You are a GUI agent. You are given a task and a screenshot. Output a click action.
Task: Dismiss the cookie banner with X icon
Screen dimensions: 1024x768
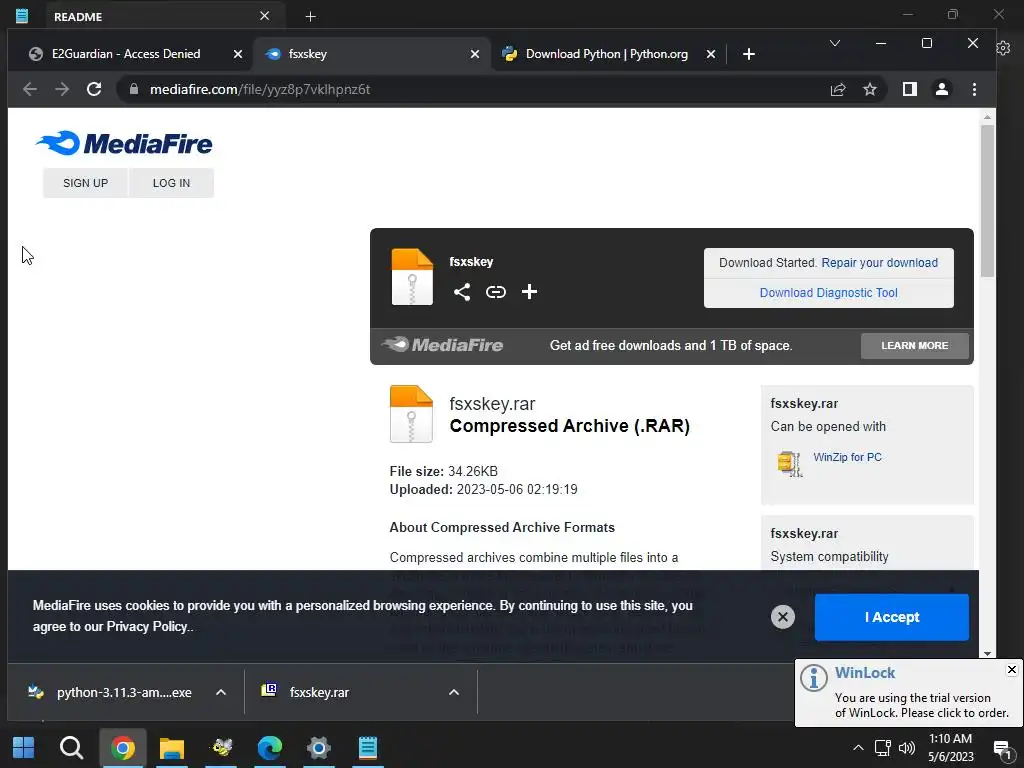click(x=782, y=616)
